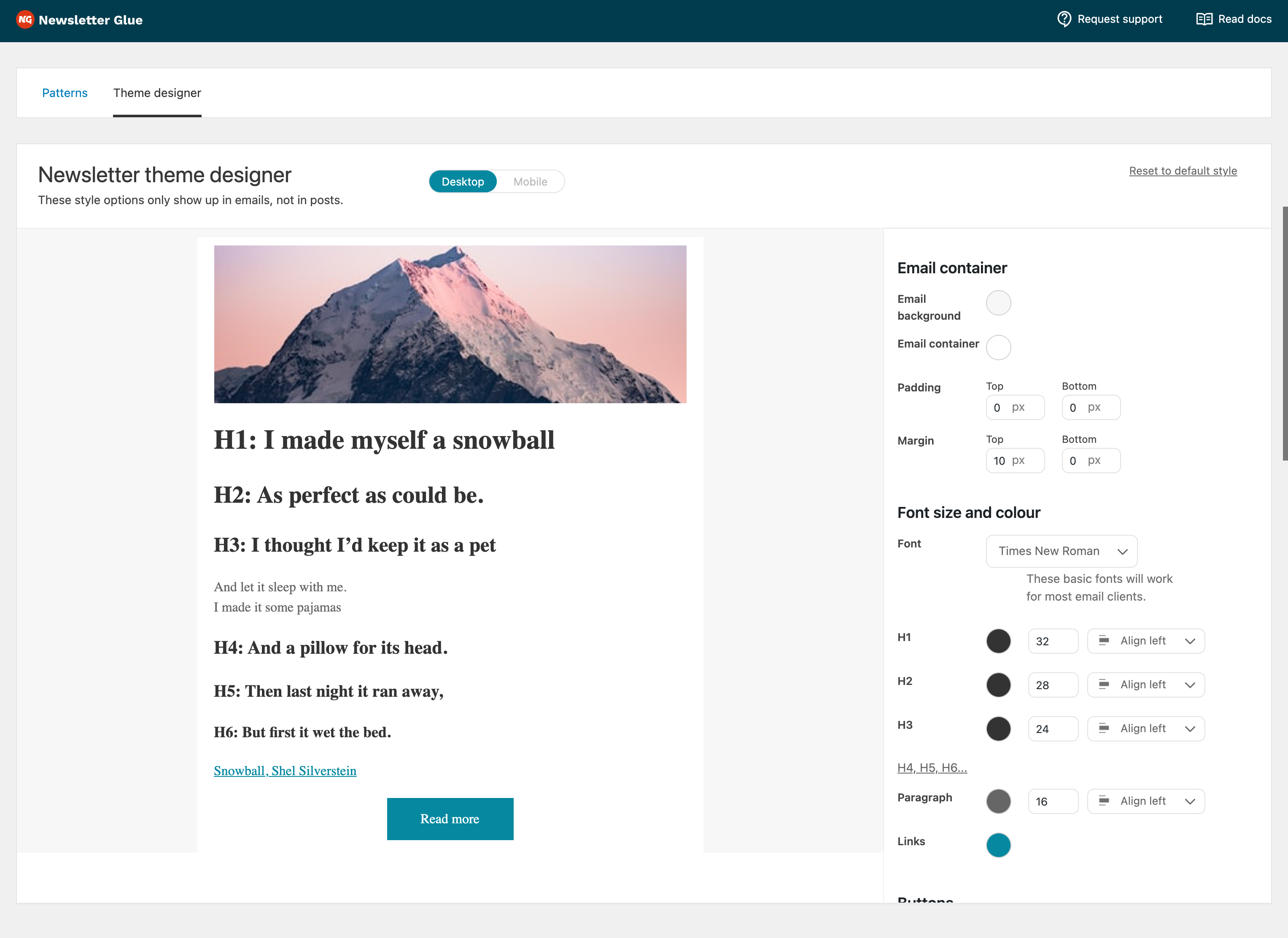Image resolution: width=1288 pixels, height=938 pixels.
Task: Click the H1 font size field
Action: click(x=1053, y=641)
